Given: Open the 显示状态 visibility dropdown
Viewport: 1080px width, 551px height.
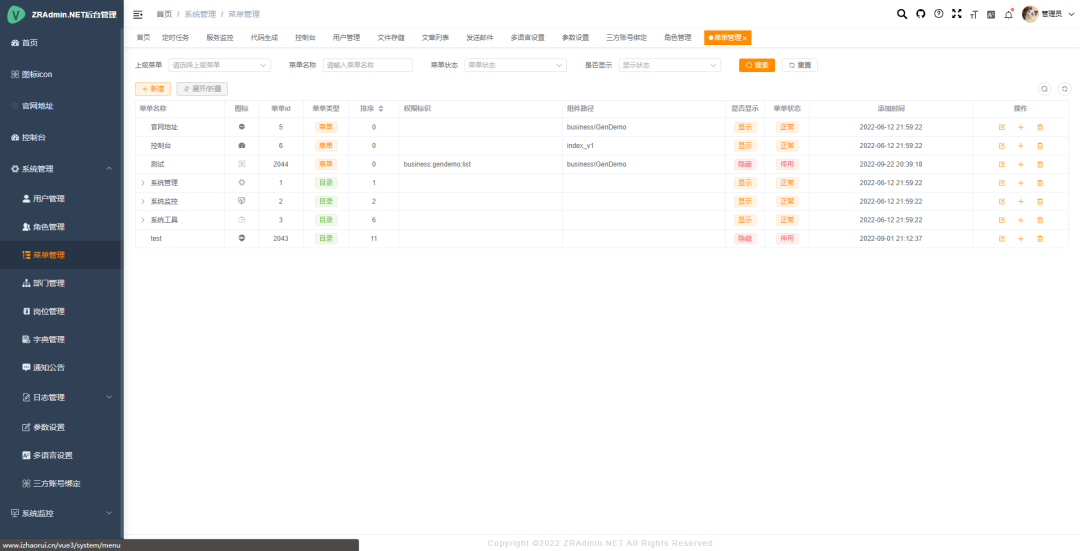Looking at the screenshot, I should pyautogui.click(x=669, y=65).
